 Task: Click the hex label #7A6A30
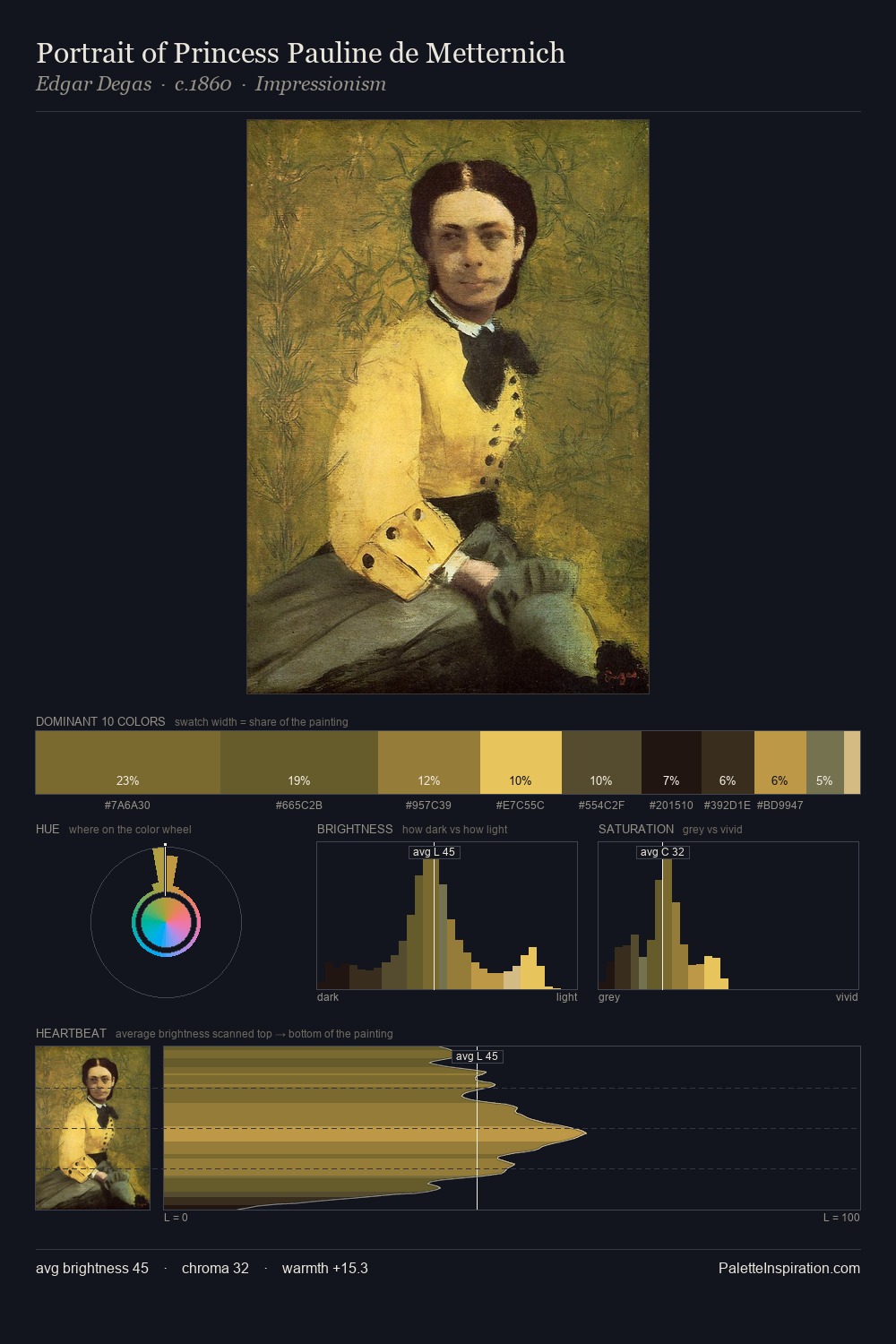[x=127, y=806]
